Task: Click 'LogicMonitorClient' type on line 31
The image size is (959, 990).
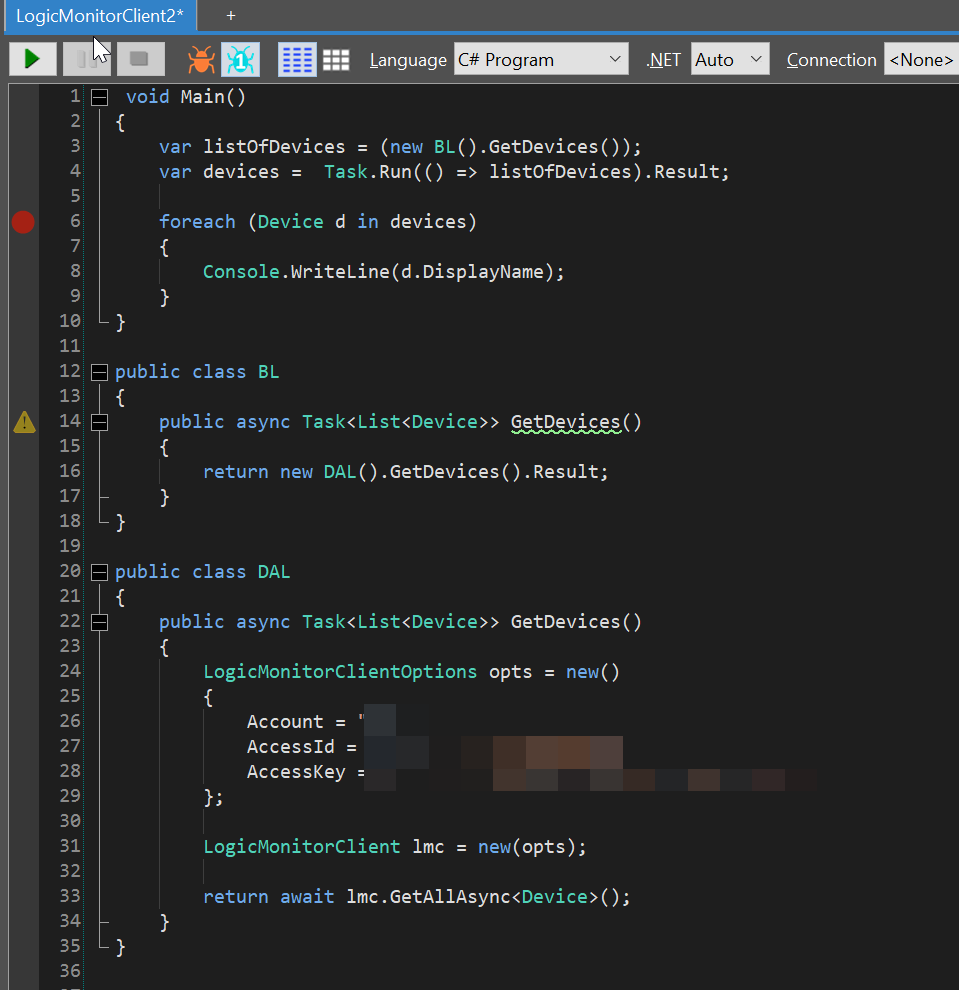Action: point(302,847)
